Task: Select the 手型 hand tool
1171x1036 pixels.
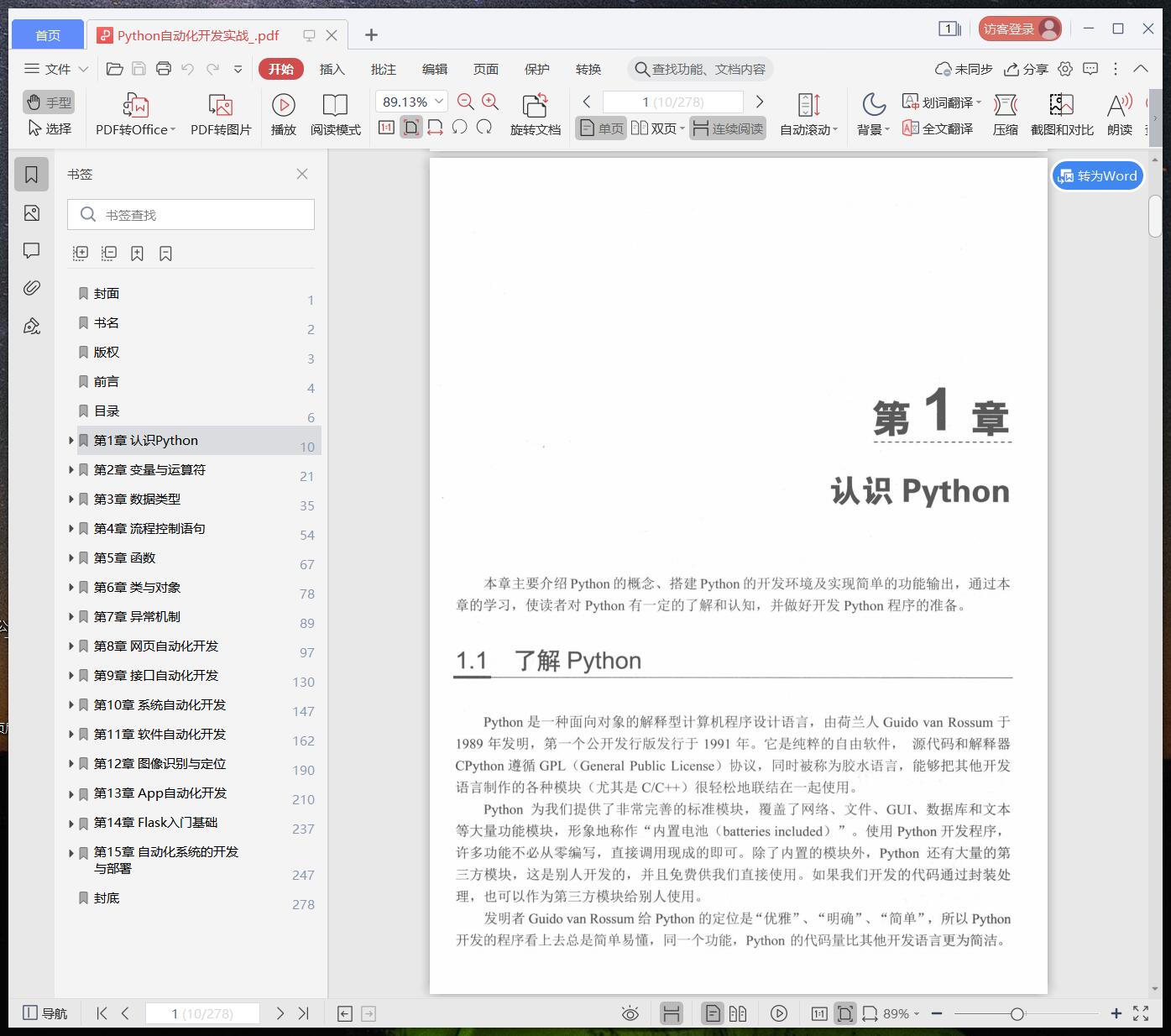Action: pyautogui.click(x=49, y=102)
